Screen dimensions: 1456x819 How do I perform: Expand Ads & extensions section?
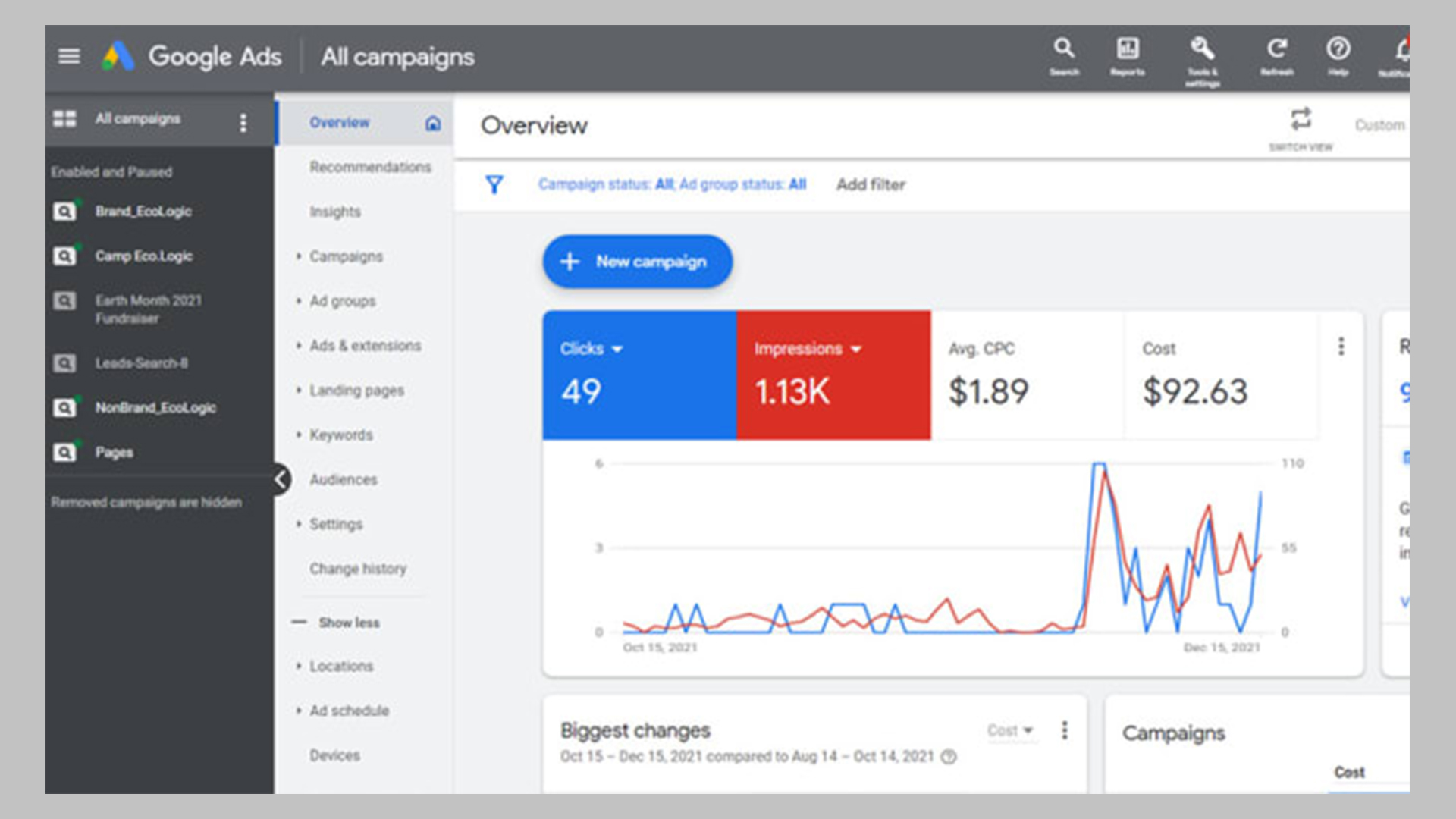[x=299, y=346]
